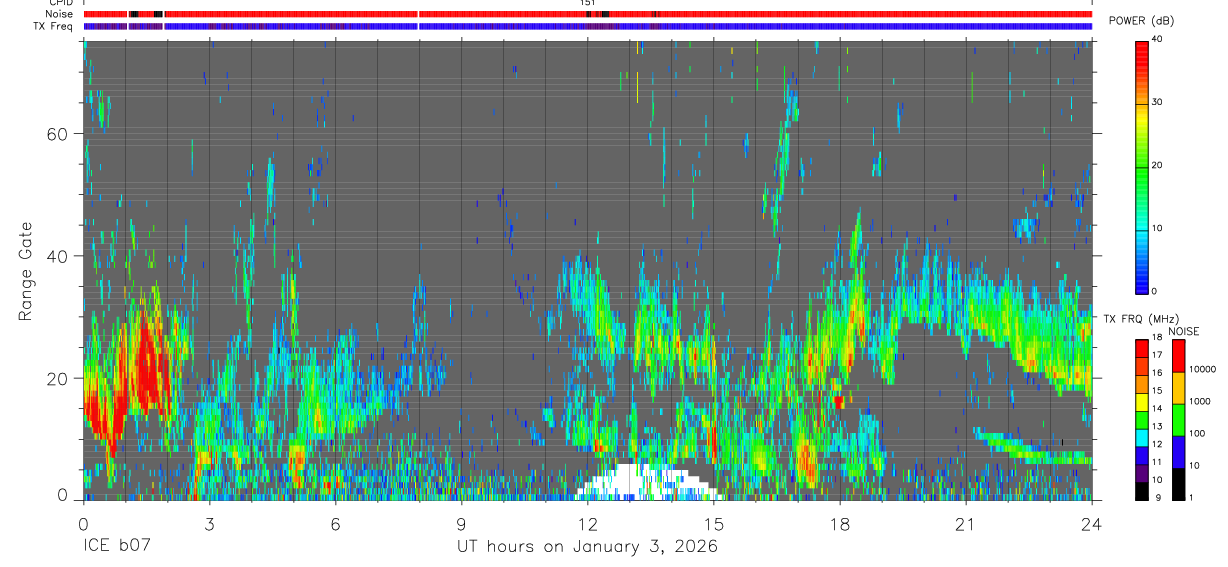Pick the black bottom NOISE colorbar segment

click(x=1178, y=484)
